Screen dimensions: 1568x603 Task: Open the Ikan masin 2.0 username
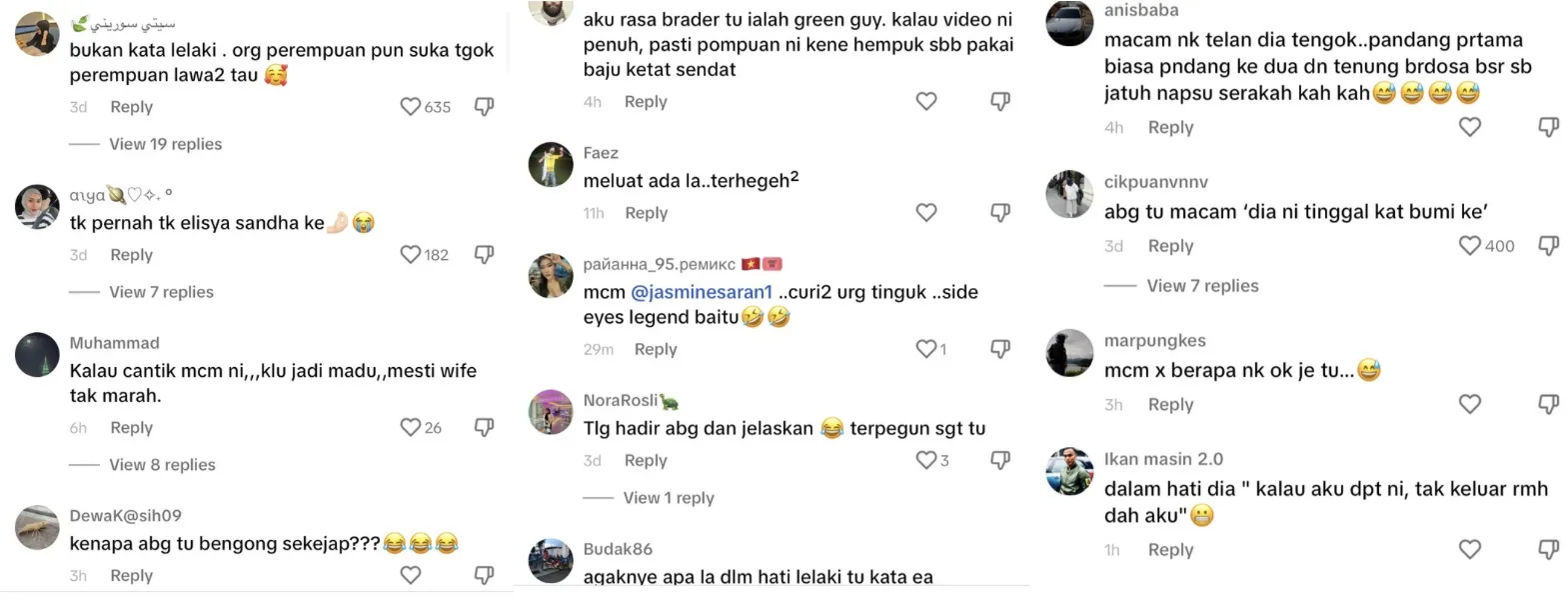1163,459
